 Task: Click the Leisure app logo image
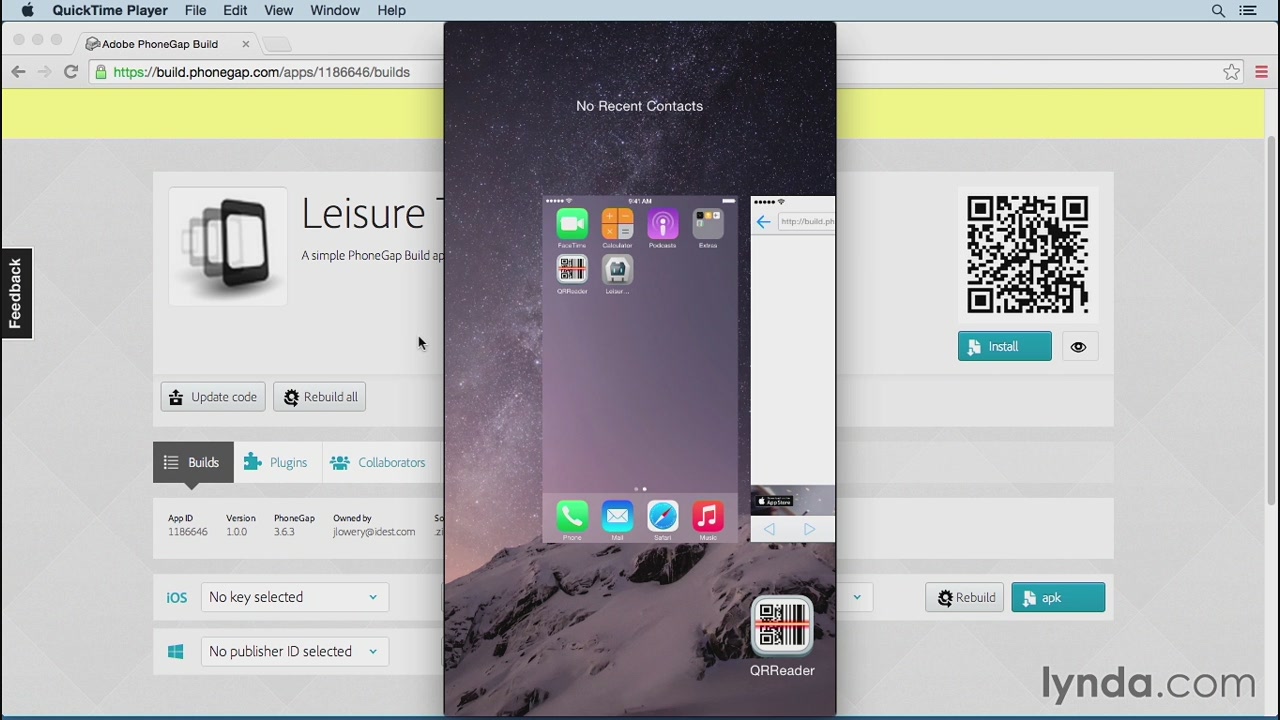point(228,246)
